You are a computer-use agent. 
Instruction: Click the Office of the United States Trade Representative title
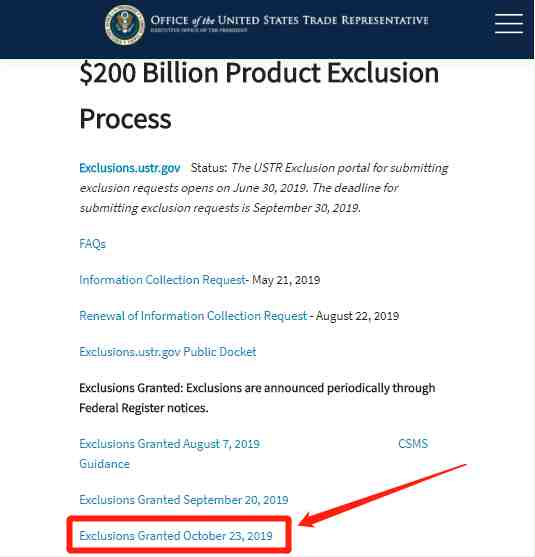(x=290, y=20)
